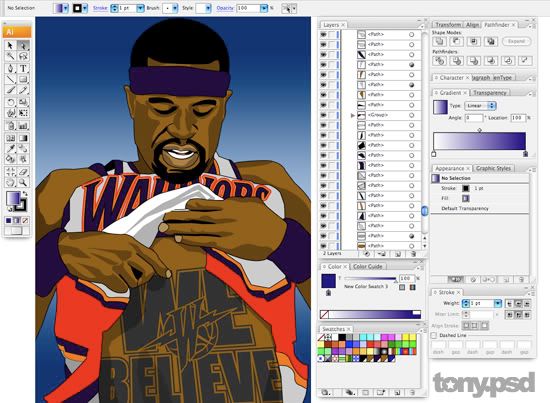The width and height of the screenshot is (550, 403).
Task: Expand the Group sublayer triangle
Action: pyautogui.click(x=353, y=115)
